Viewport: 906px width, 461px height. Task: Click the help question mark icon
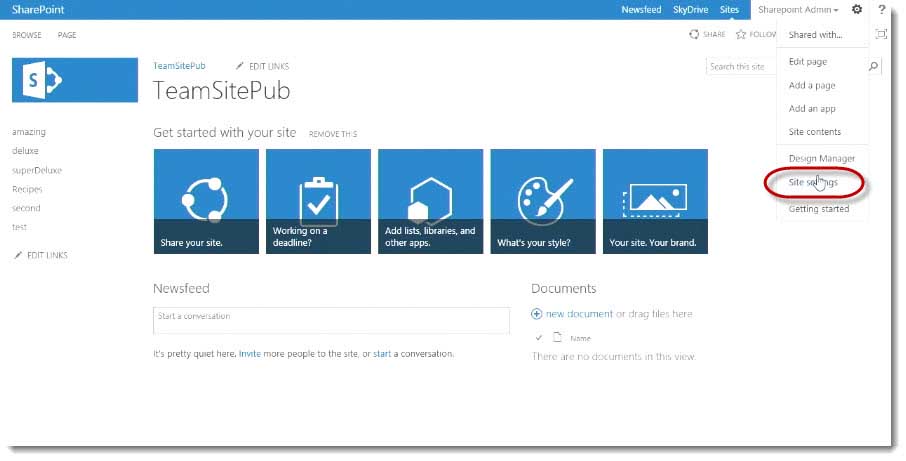882,9
